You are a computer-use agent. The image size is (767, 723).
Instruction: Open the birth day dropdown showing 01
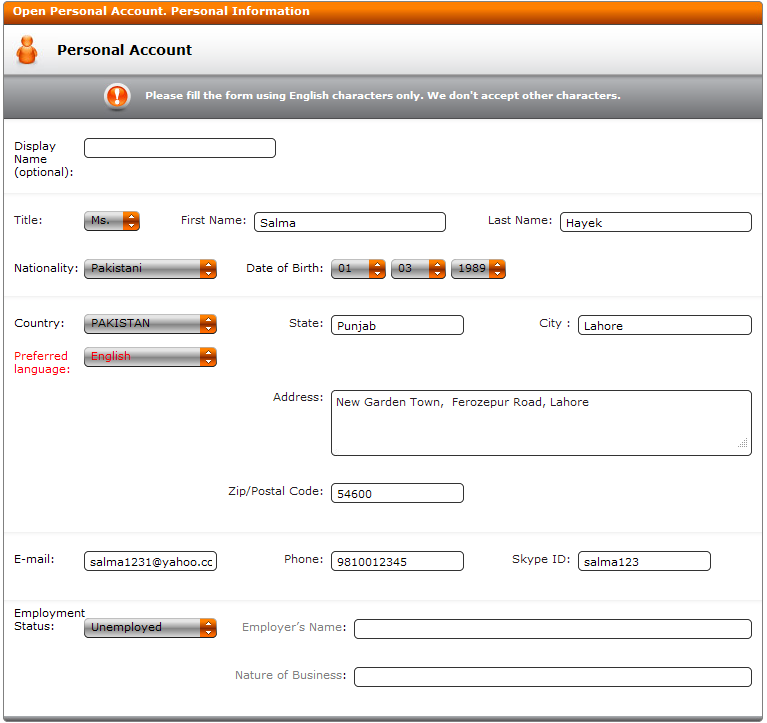click(358, 269)
